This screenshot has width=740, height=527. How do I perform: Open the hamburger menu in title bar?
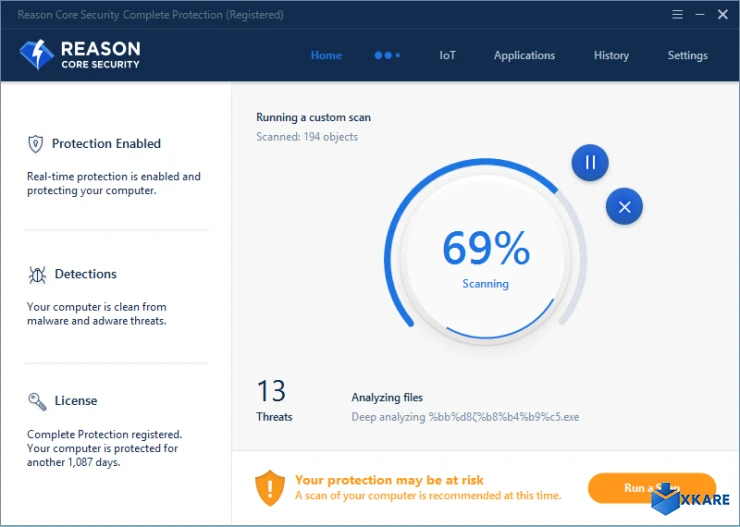(x=677, y=15)
